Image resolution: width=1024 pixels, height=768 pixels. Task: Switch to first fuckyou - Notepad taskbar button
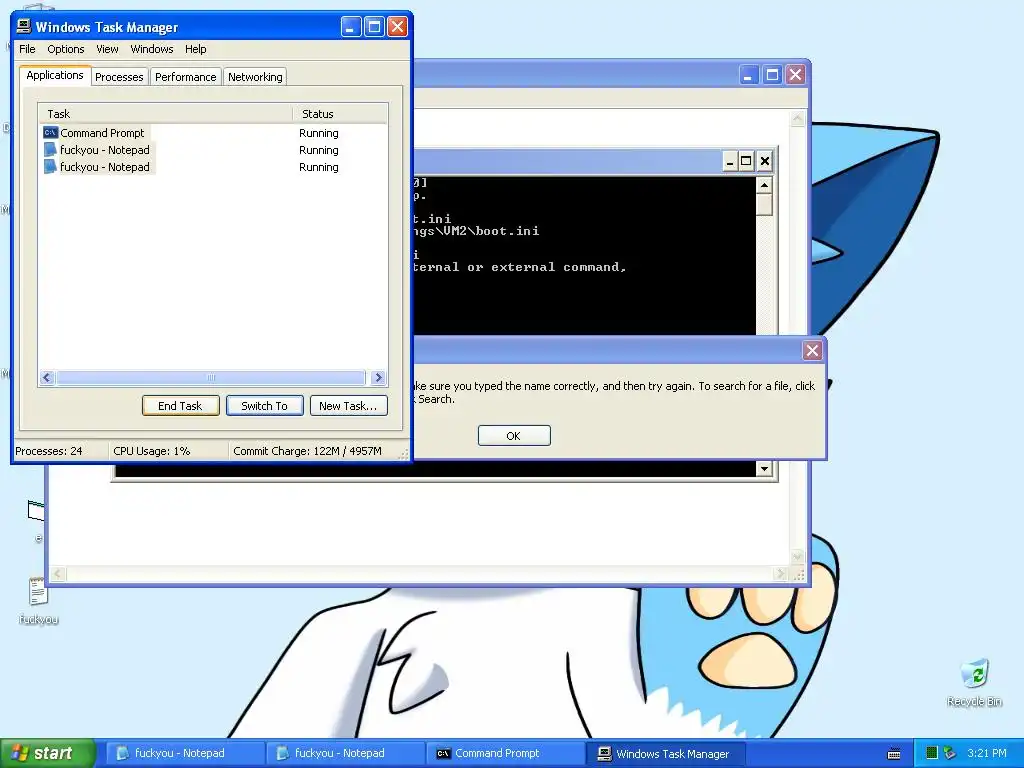coord(184,754)
